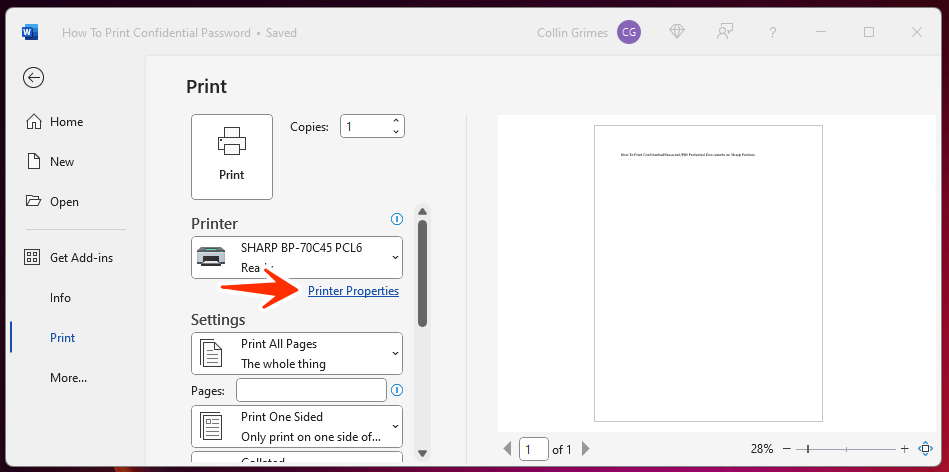The height and width of the screenshot is (472, 949).
Task: Open Printer Properties link
Action: (x=353, y=291)
